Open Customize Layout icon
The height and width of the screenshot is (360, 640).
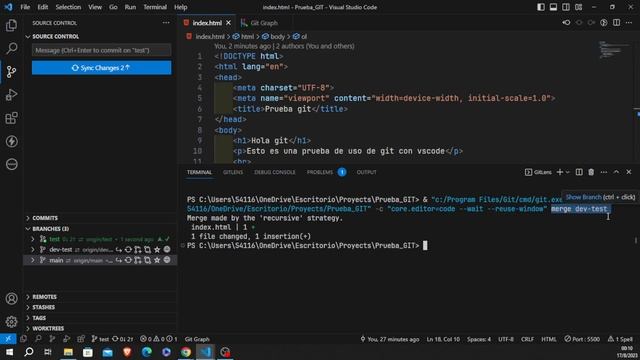[x=579, y=7]
